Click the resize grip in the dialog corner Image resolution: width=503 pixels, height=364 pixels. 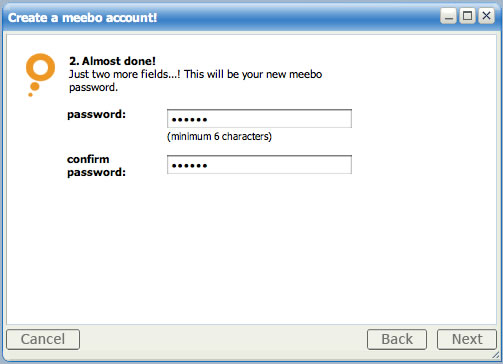496,355
